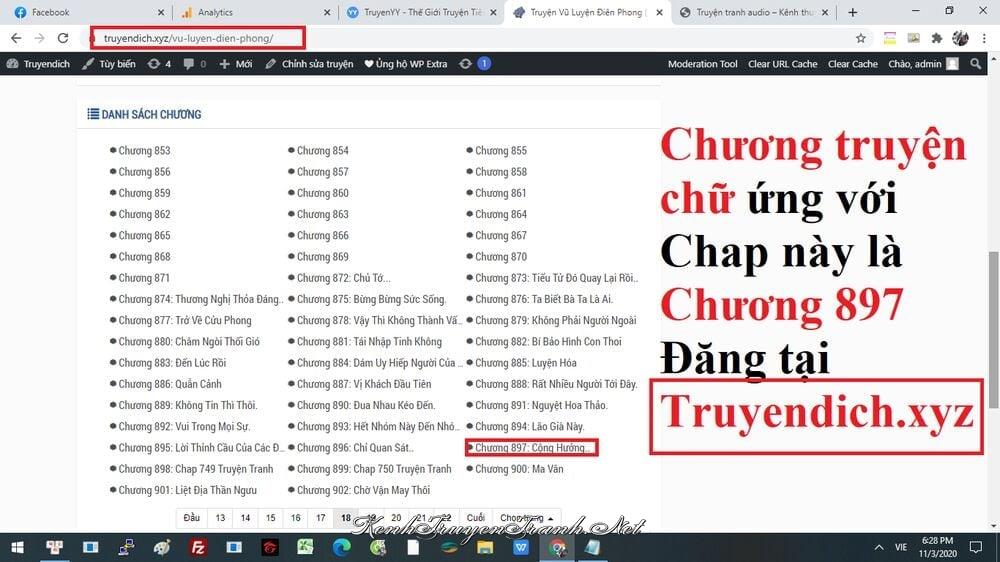This screenshot has height=562, width=1000.
Task: Open the comments bubble showing 0
Action: tap(195, 64)
